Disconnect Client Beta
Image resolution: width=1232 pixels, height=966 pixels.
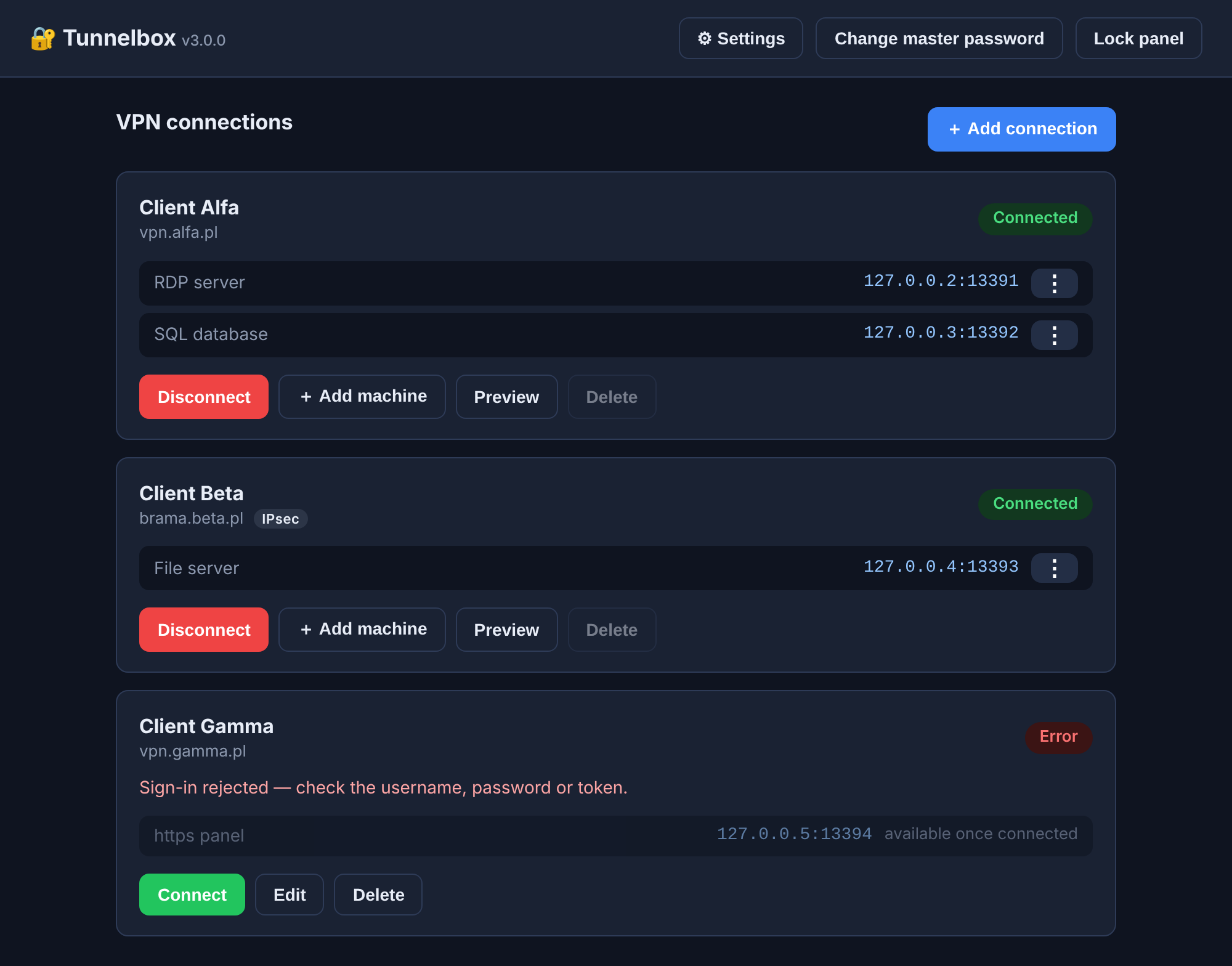(x=204, y=630)
